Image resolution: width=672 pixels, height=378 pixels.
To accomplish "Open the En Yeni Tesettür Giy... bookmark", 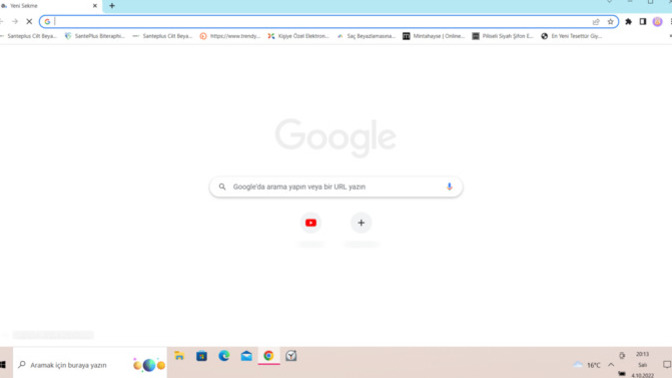I will [571, 36].
